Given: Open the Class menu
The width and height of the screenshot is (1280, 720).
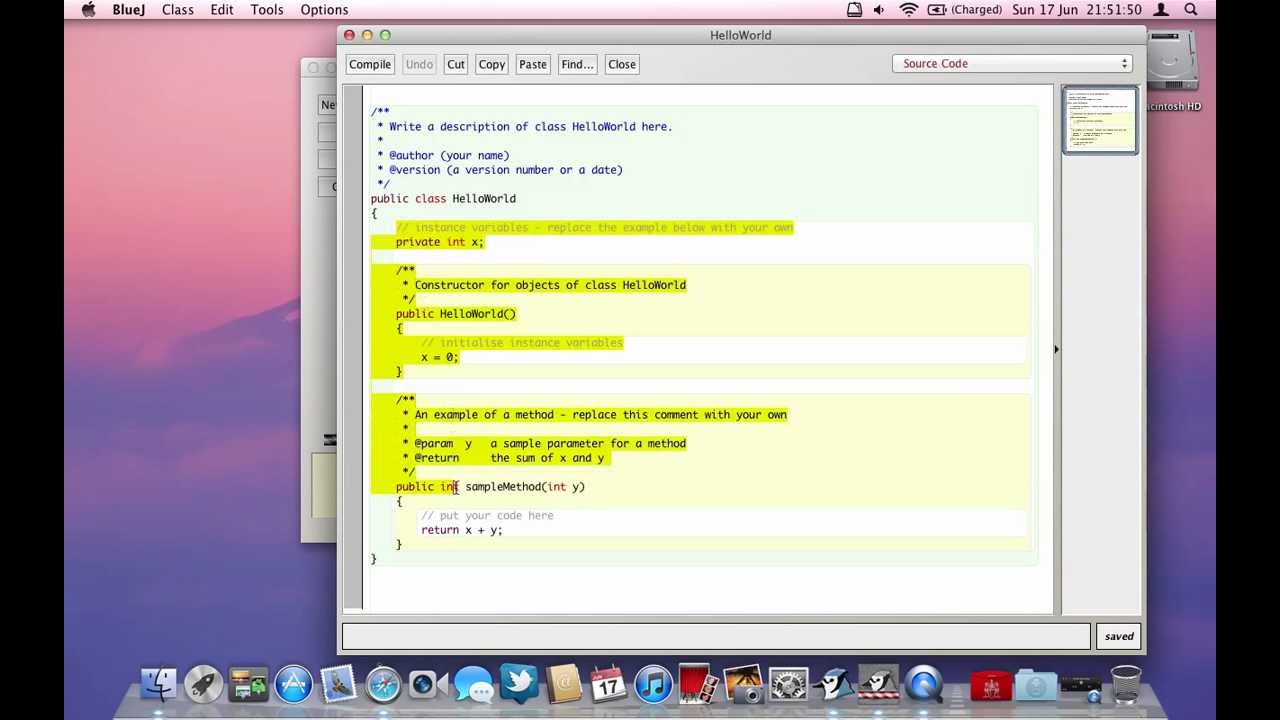Looking at the screenshot, I should pos(177,10).
